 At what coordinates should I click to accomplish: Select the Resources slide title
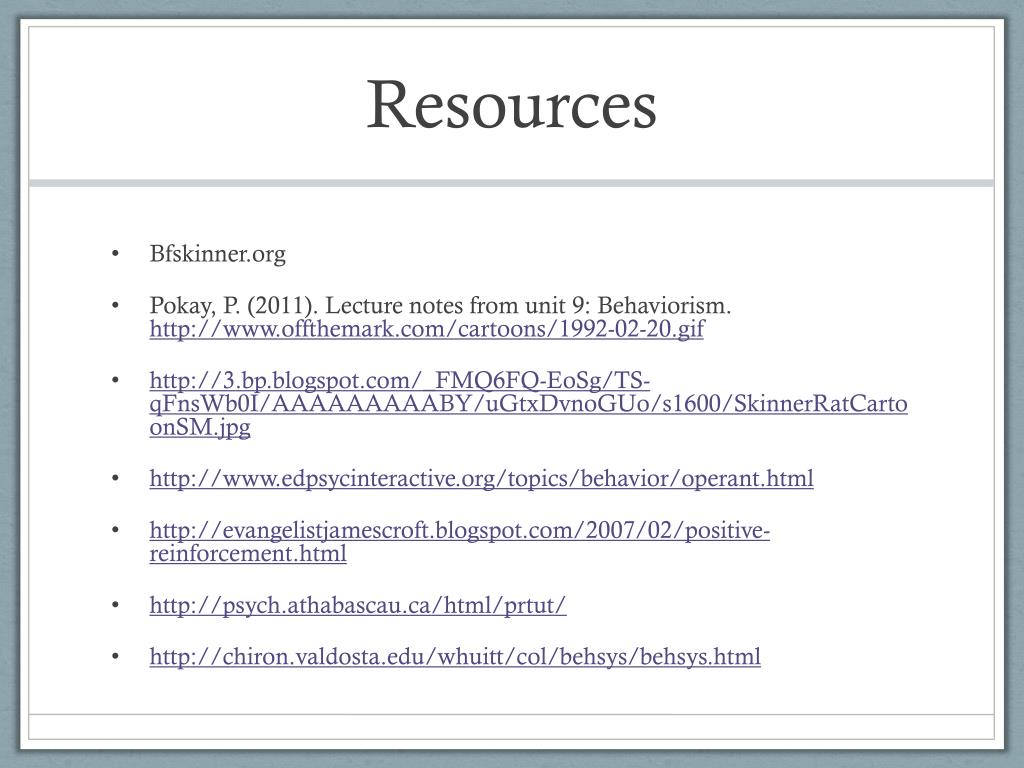(511, 104)
